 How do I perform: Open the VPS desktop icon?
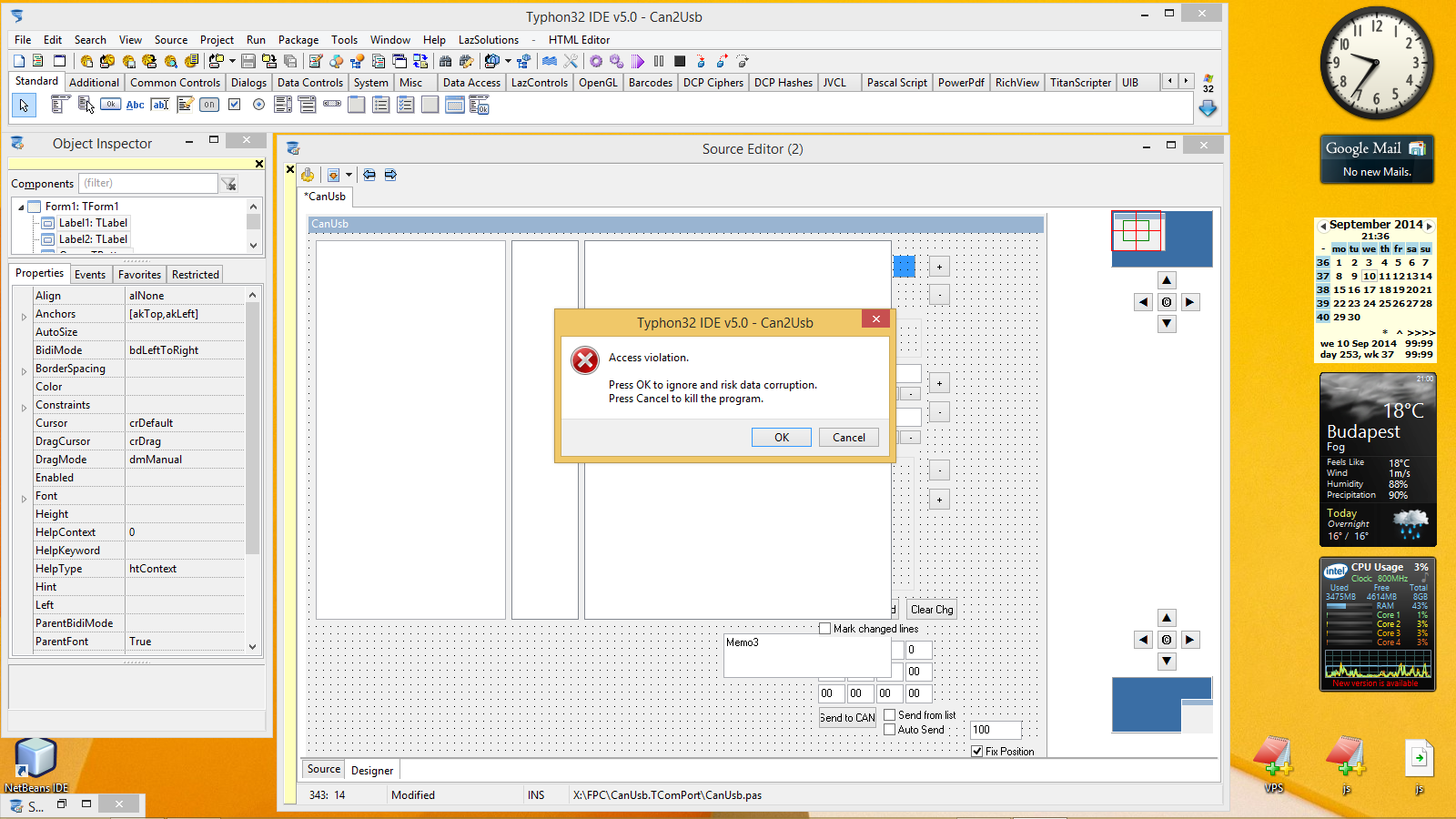pos(1273,763)
